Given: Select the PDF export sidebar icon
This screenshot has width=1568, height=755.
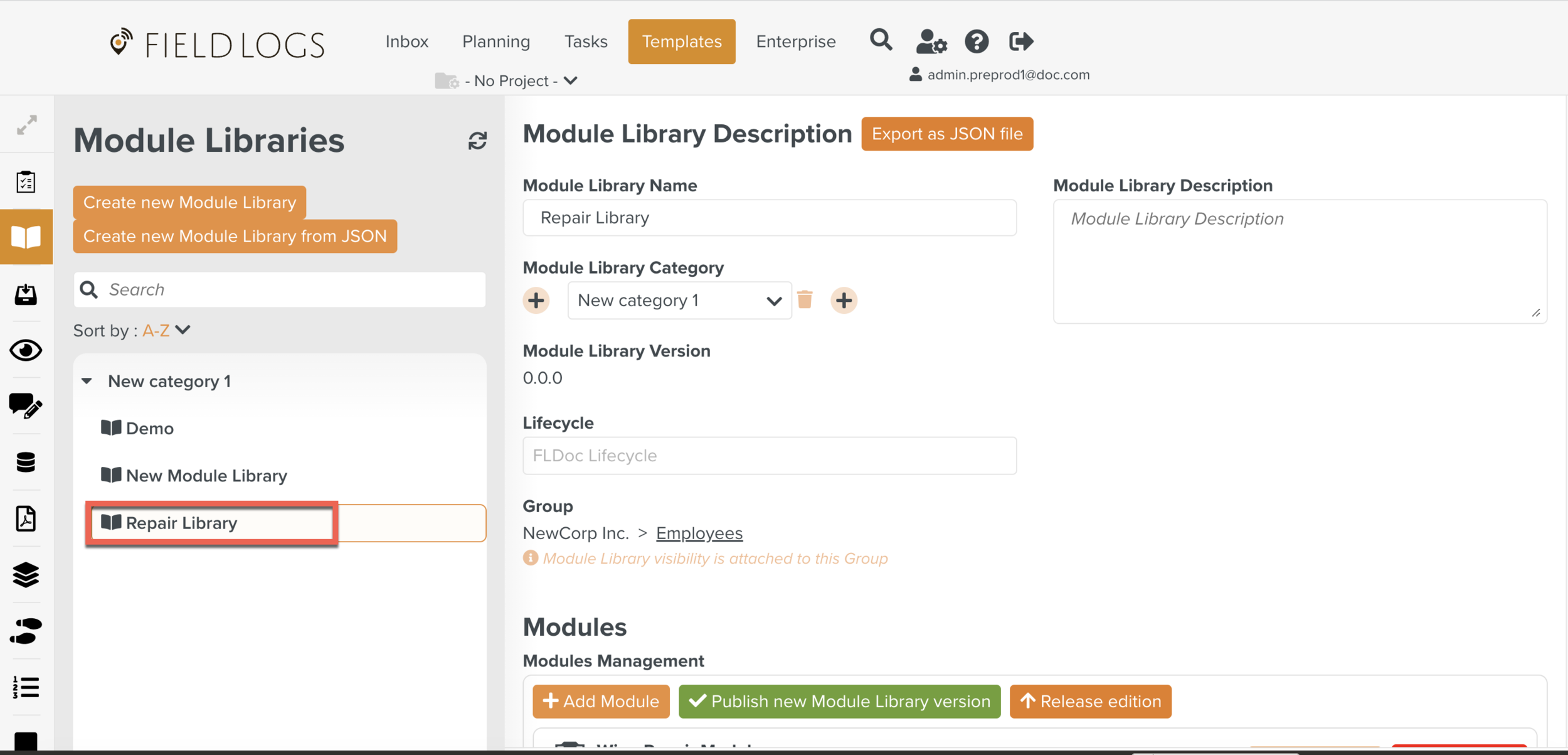Looking at the screenshot, I should pyautogui.click(x=26, y=518).
